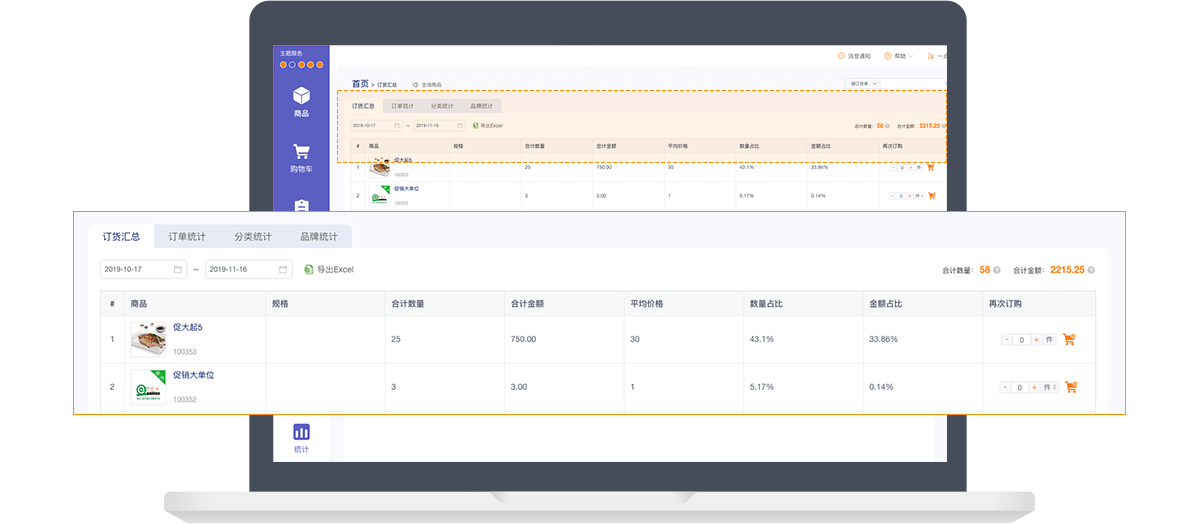Open the 商品 section in sidebar
This screenshot has width=1200, height=524.
click(301, 100)
